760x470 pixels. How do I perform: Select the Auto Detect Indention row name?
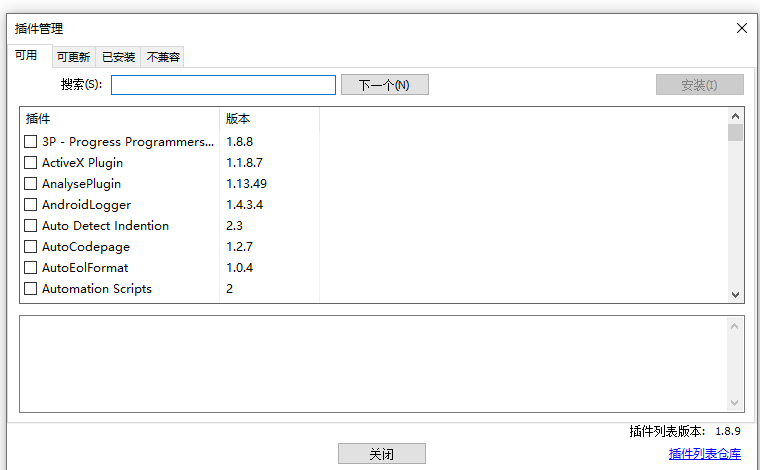pos(105,226)
